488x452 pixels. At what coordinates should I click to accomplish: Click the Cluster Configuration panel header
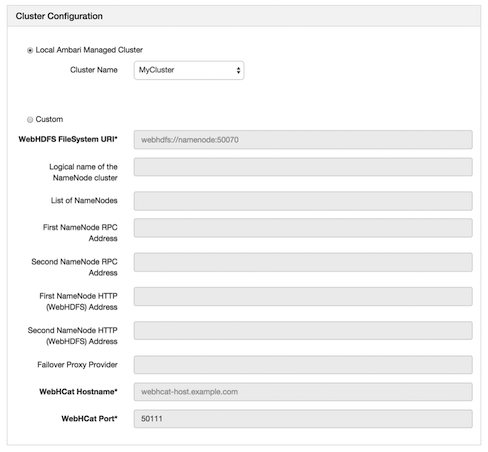[244, 16]
